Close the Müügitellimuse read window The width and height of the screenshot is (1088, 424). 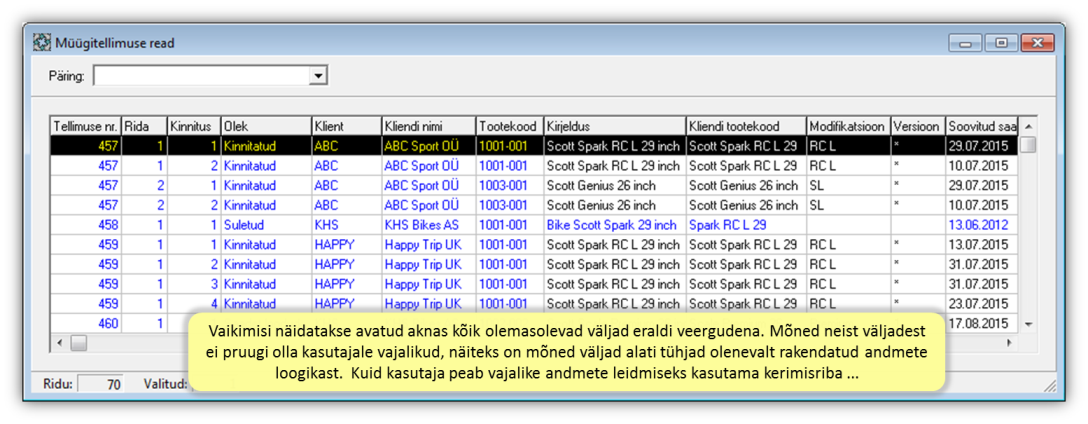tap(1038, 43)
